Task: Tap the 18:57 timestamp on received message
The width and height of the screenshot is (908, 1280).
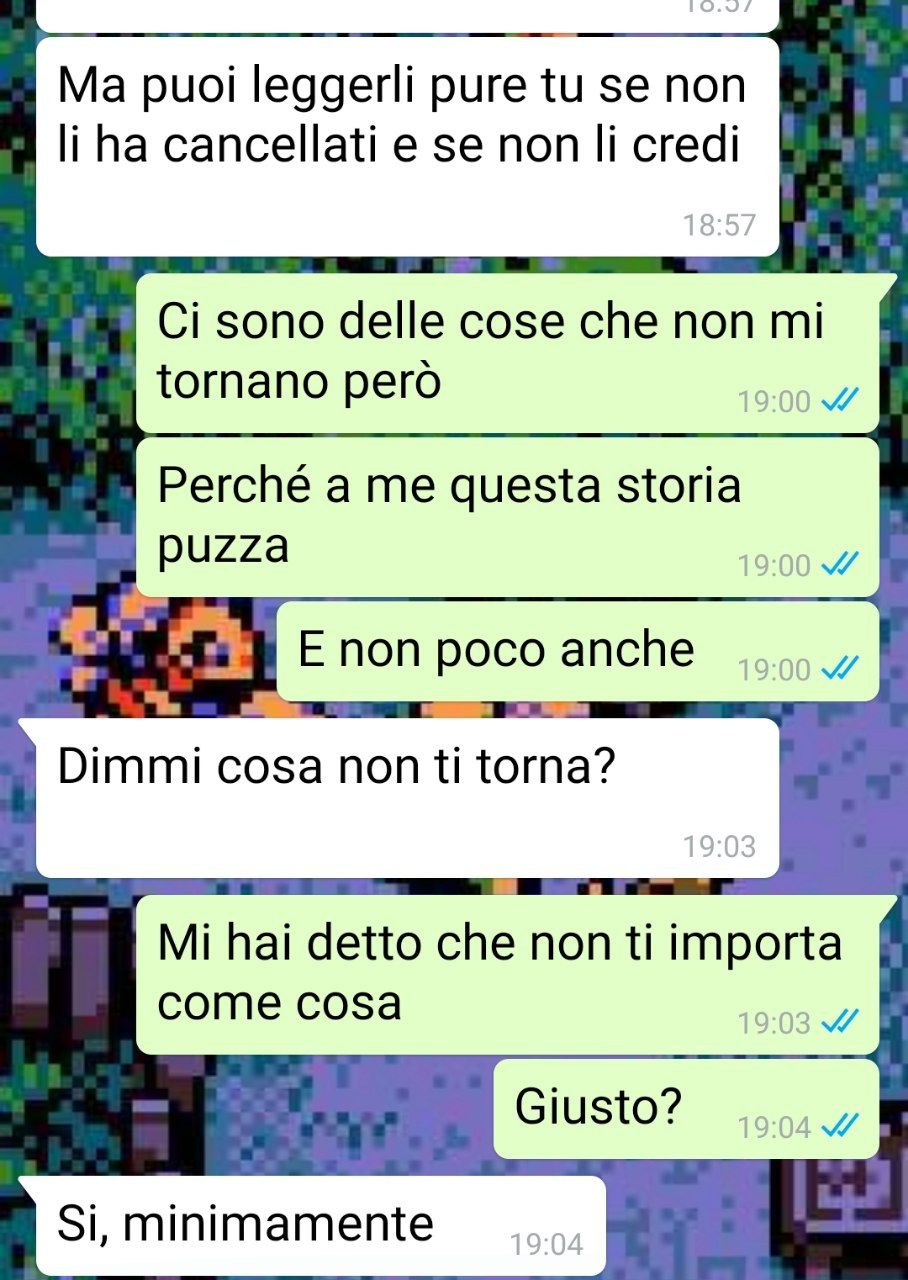Action: [x=719, y=226]
